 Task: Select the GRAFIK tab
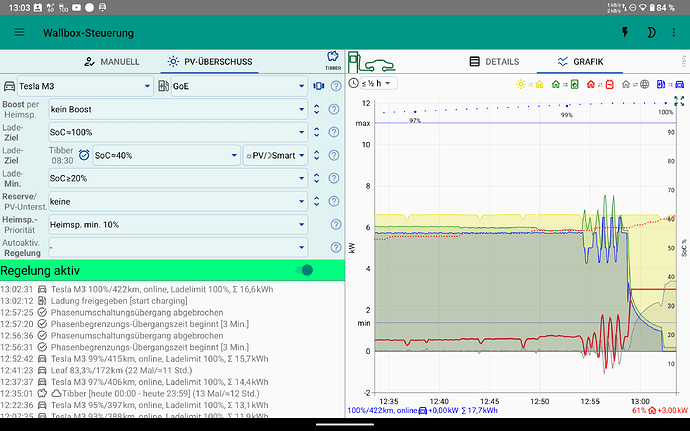(580, 62)
